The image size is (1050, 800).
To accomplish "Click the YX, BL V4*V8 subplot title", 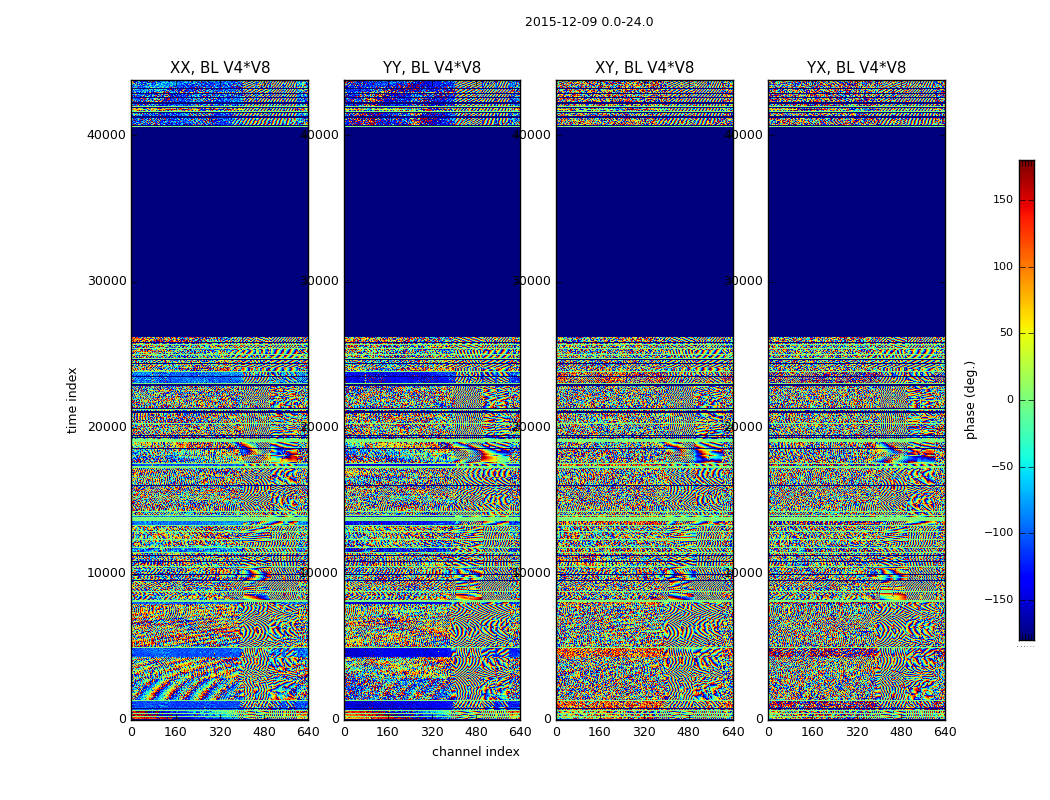I will [x=856, y=68].
